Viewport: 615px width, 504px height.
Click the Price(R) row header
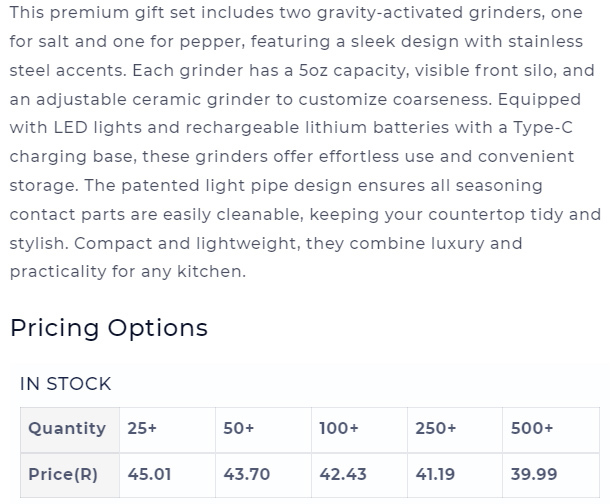70,475
